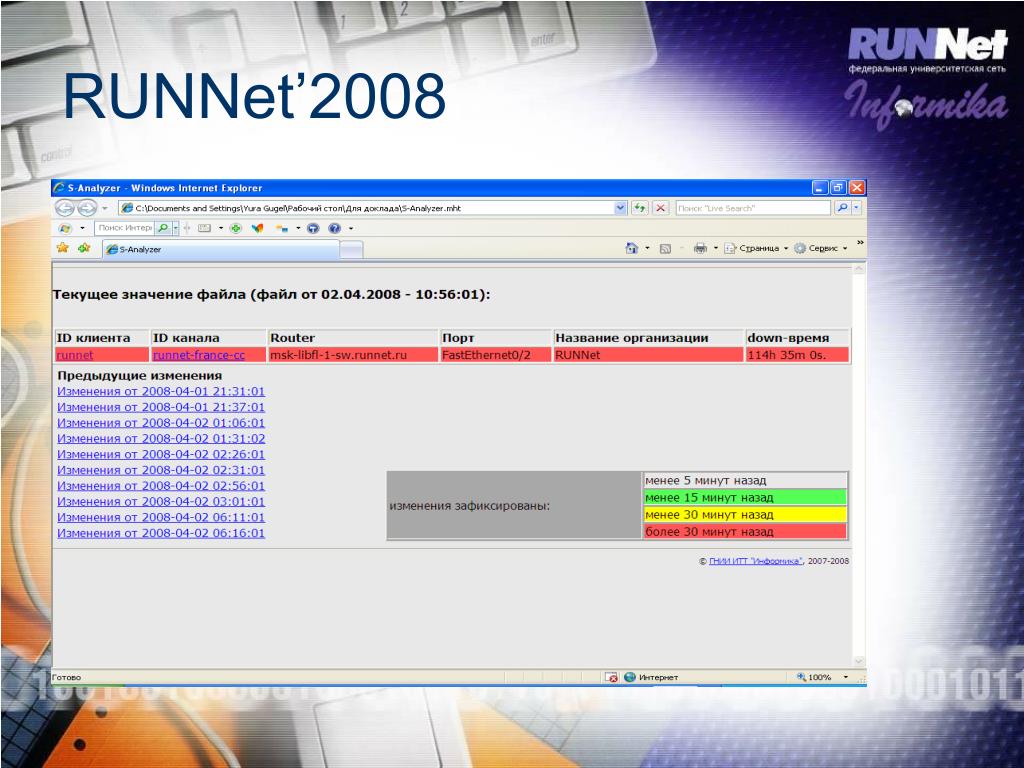
Task: Click the green 'менее 15 минут назад' legend
Action: 744,498
